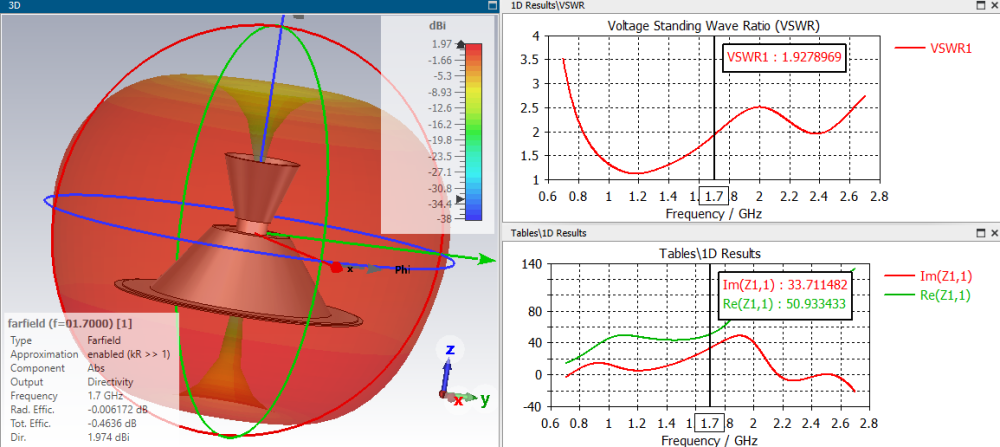
Task: Close the Tables\1D Results window
Action: tap(994, 233)
